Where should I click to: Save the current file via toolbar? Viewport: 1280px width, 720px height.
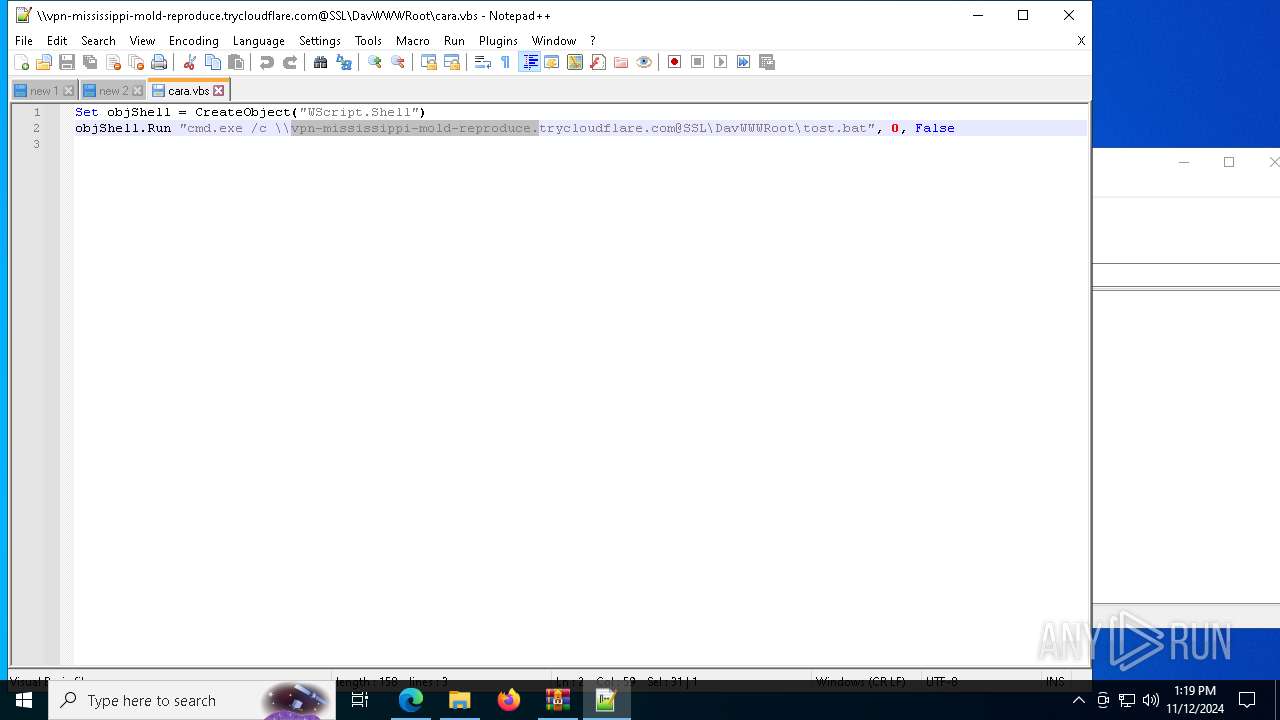point(67,62)
